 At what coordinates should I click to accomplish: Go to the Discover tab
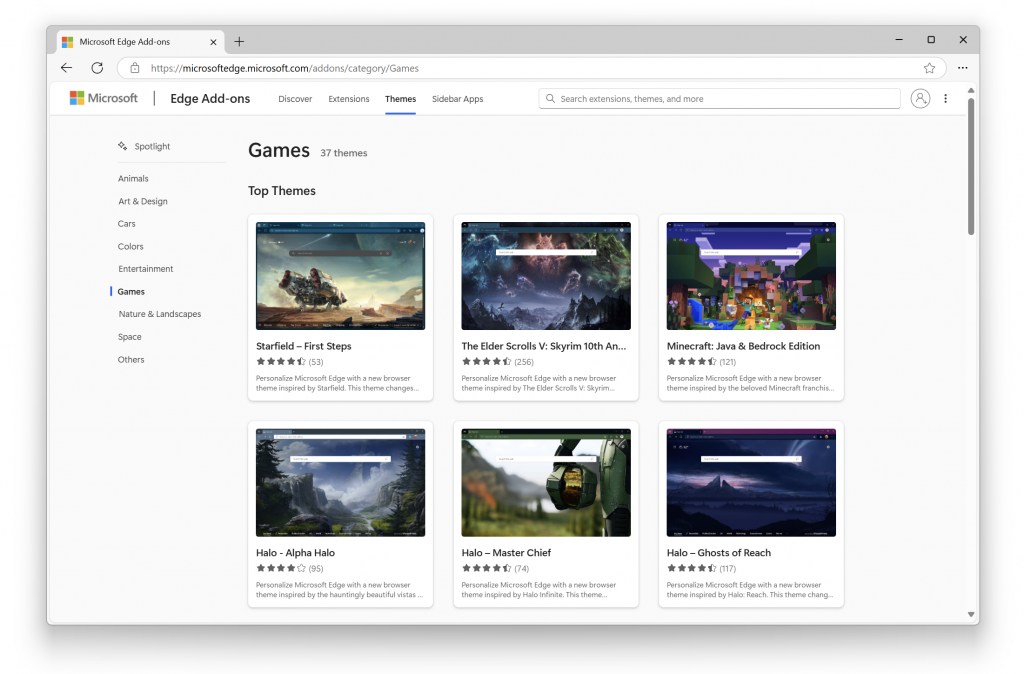[295, 99]
